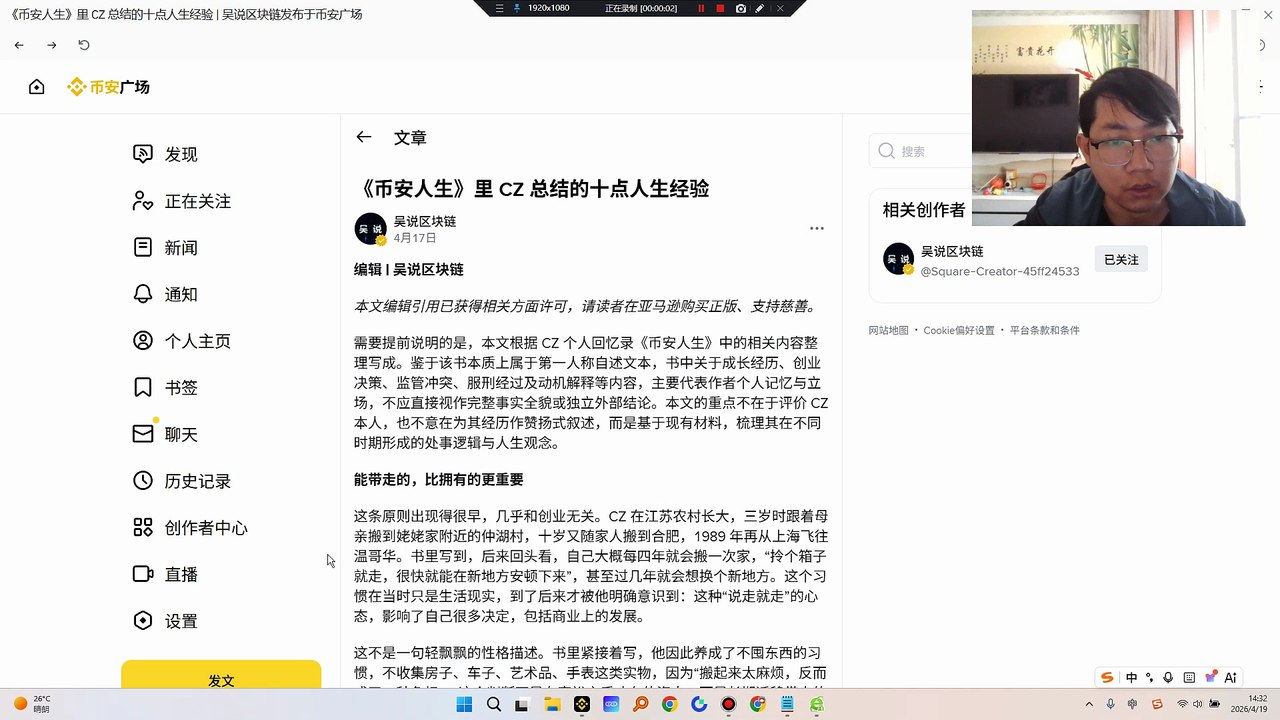Open 新闻 in the sidebar
The width and height of the screenshot is (1280, 720).
(x=166, y=247)
